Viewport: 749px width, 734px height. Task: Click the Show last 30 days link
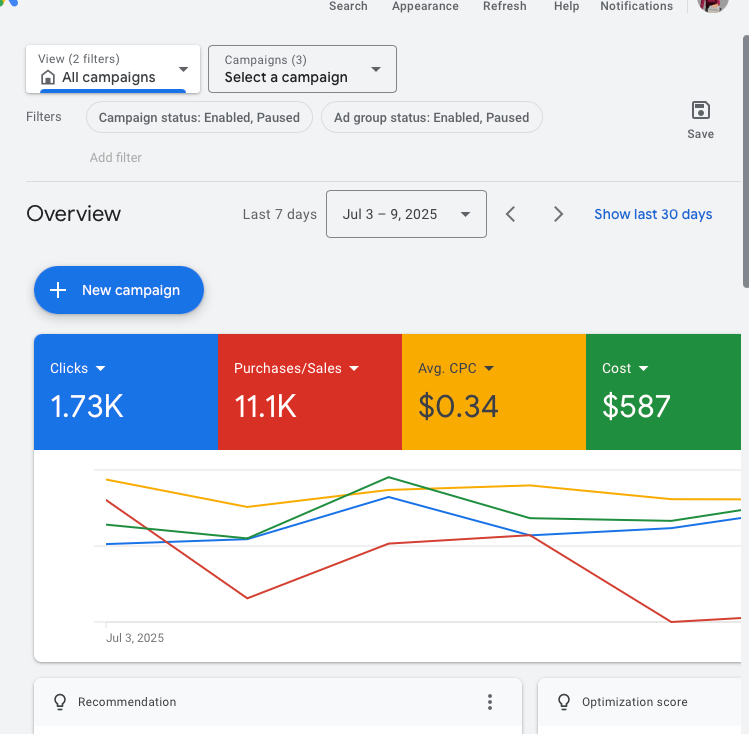click(653, 214)
